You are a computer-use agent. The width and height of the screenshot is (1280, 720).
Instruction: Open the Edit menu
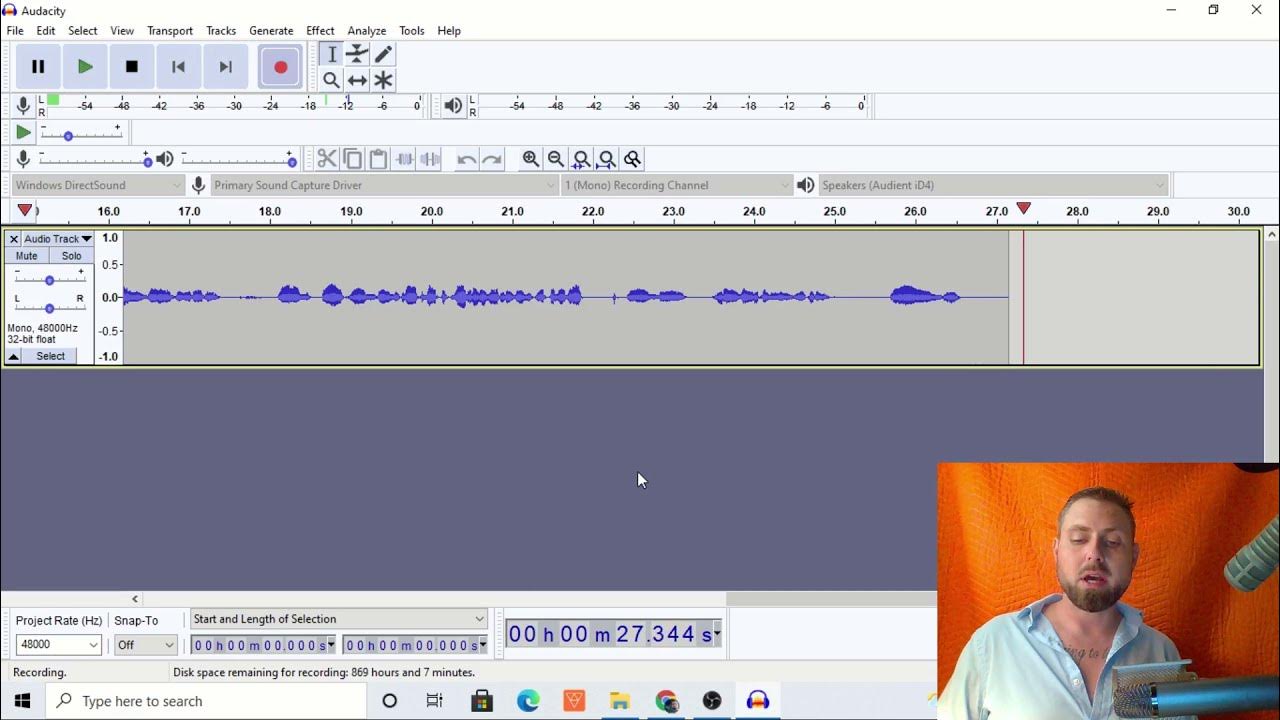click(x=46, y=31)
